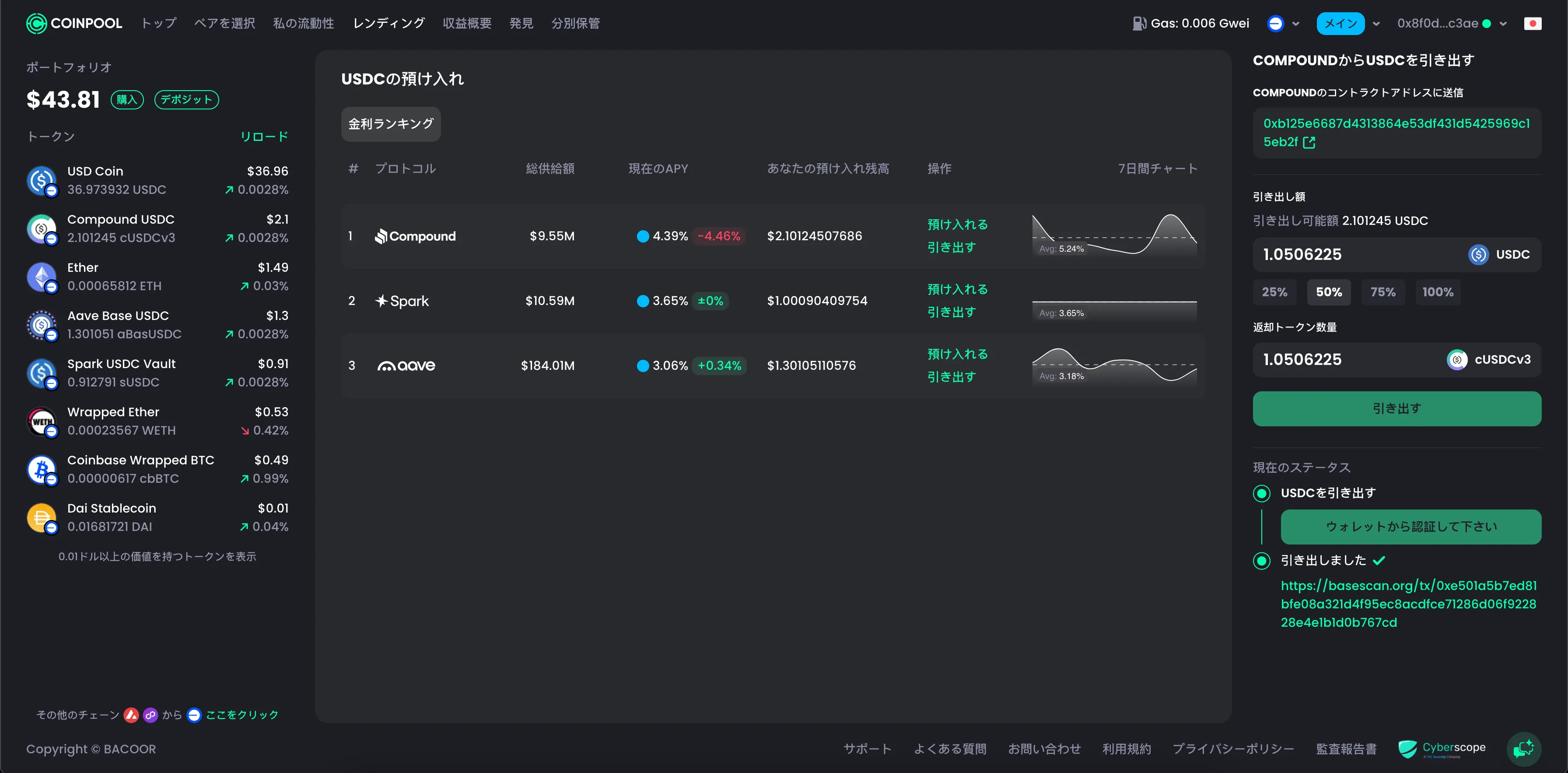This screenshot has height=773, width=1568.
Task: Click 引き出す for Spark row
Action: [952, 313]
